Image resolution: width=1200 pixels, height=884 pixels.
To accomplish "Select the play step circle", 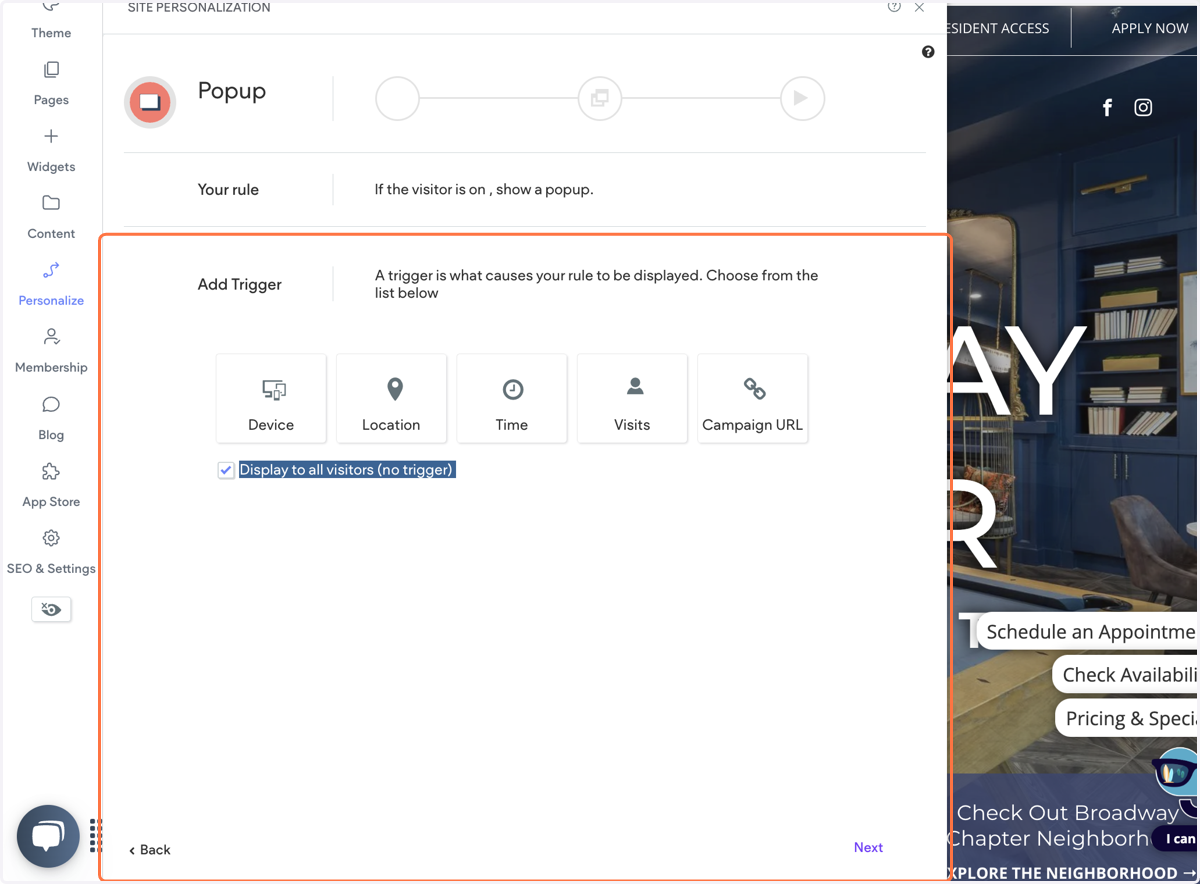I will 802,98.
